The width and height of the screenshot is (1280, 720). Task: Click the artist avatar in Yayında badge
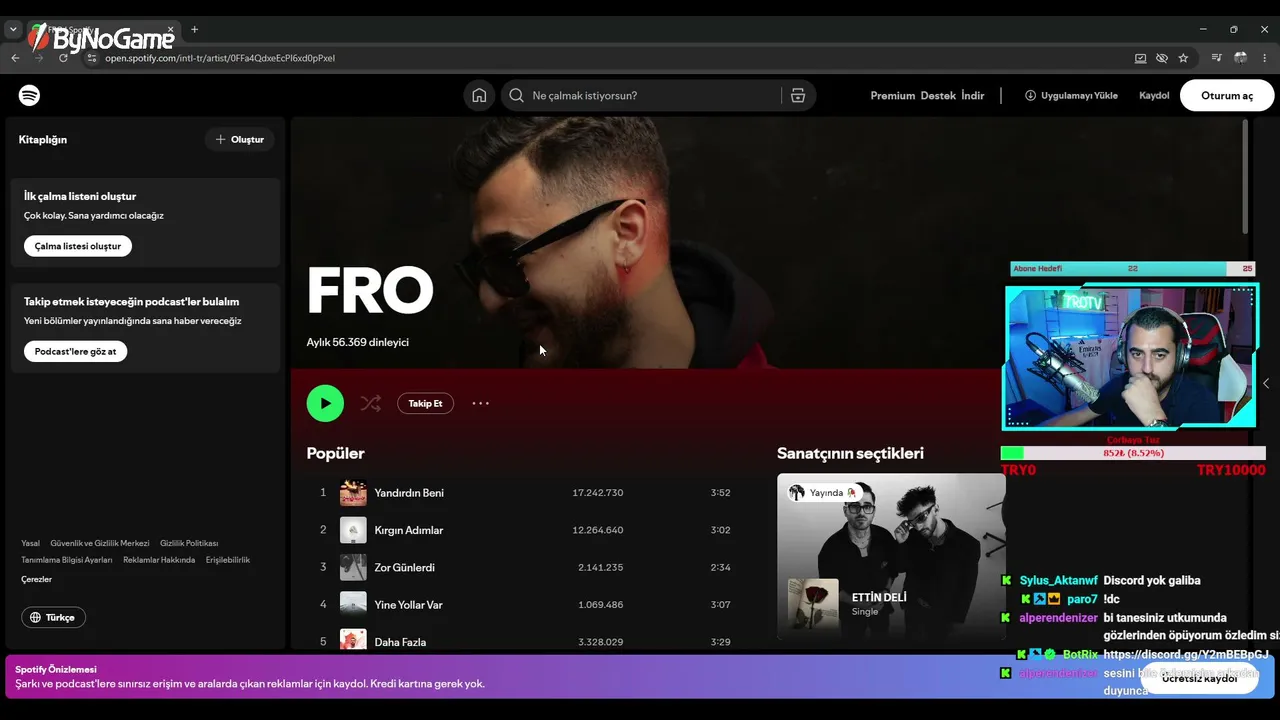(797, 492)
